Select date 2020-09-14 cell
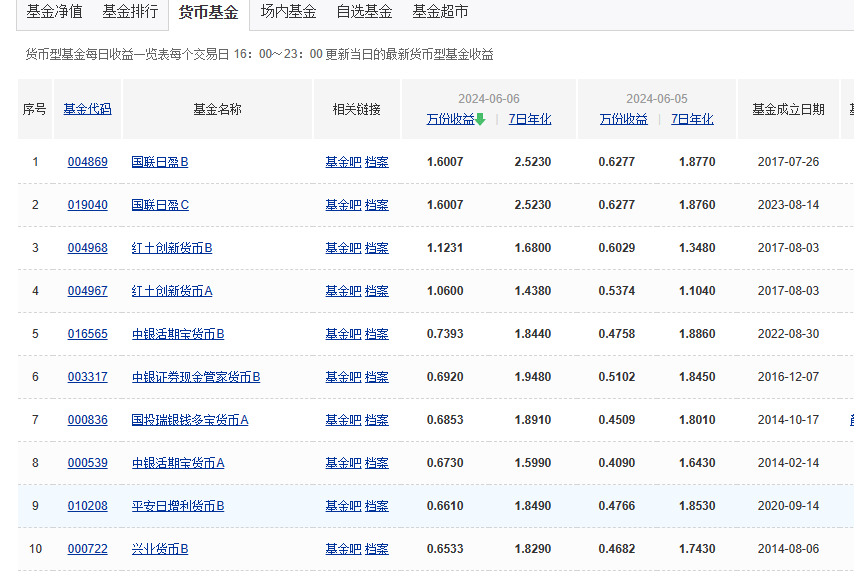 pyautogui.click(x=788, y=506)
